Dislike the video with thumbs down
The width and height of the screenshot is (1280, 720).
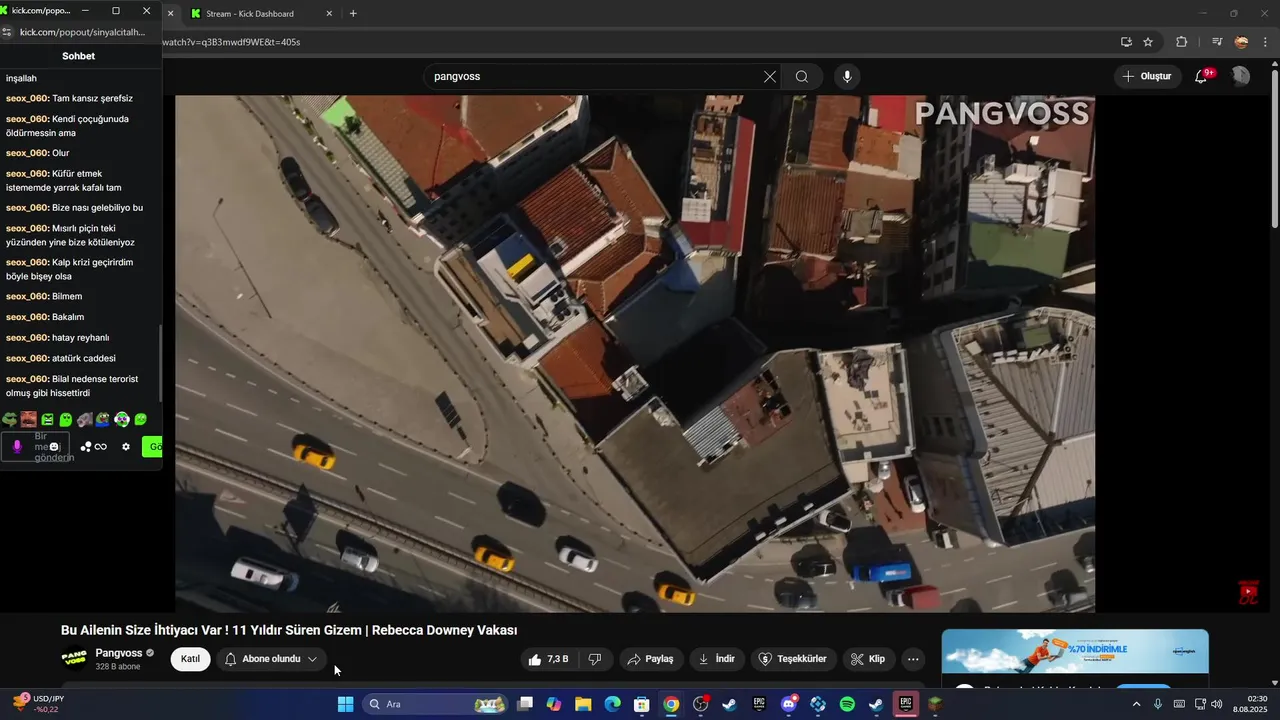pos(595,659)
